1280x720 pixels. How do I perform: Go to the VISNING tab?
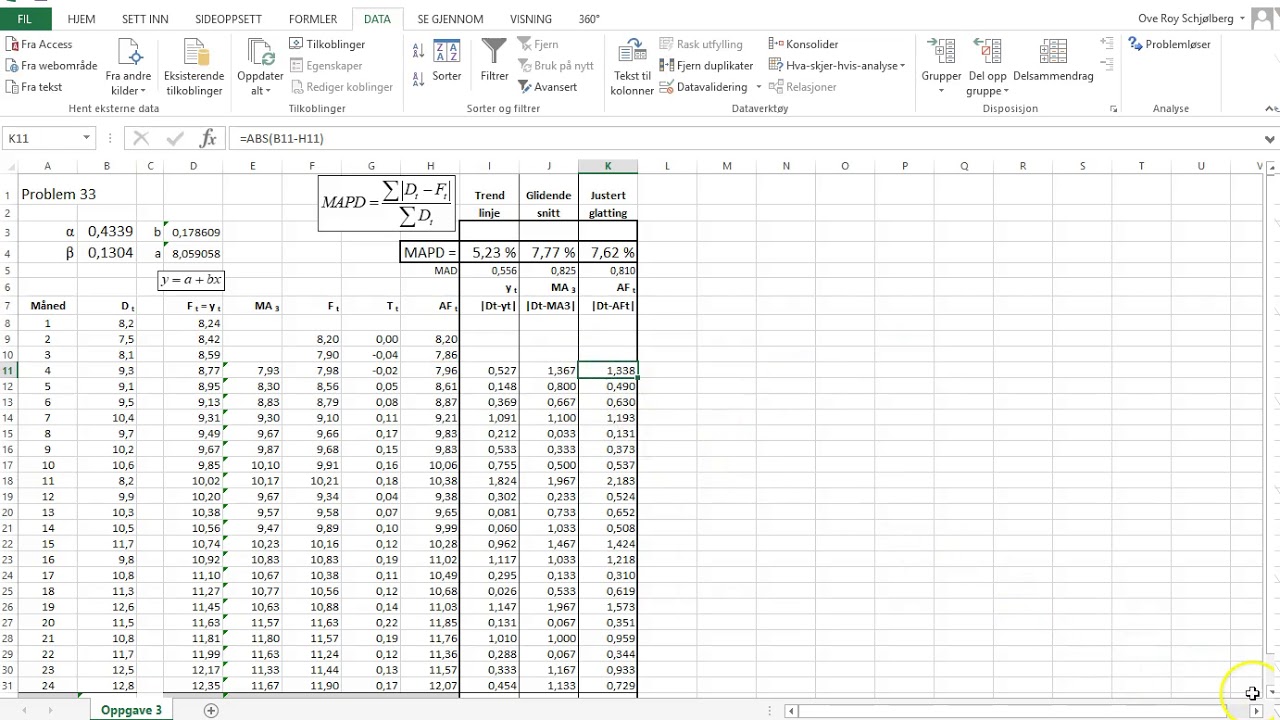[531, 19]
